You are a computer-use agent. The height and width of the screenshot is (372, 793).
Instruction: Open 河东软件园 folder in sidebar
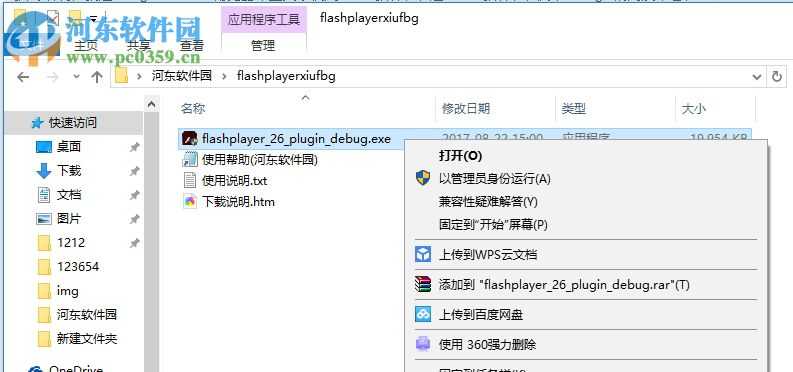[x=86, y=314]
